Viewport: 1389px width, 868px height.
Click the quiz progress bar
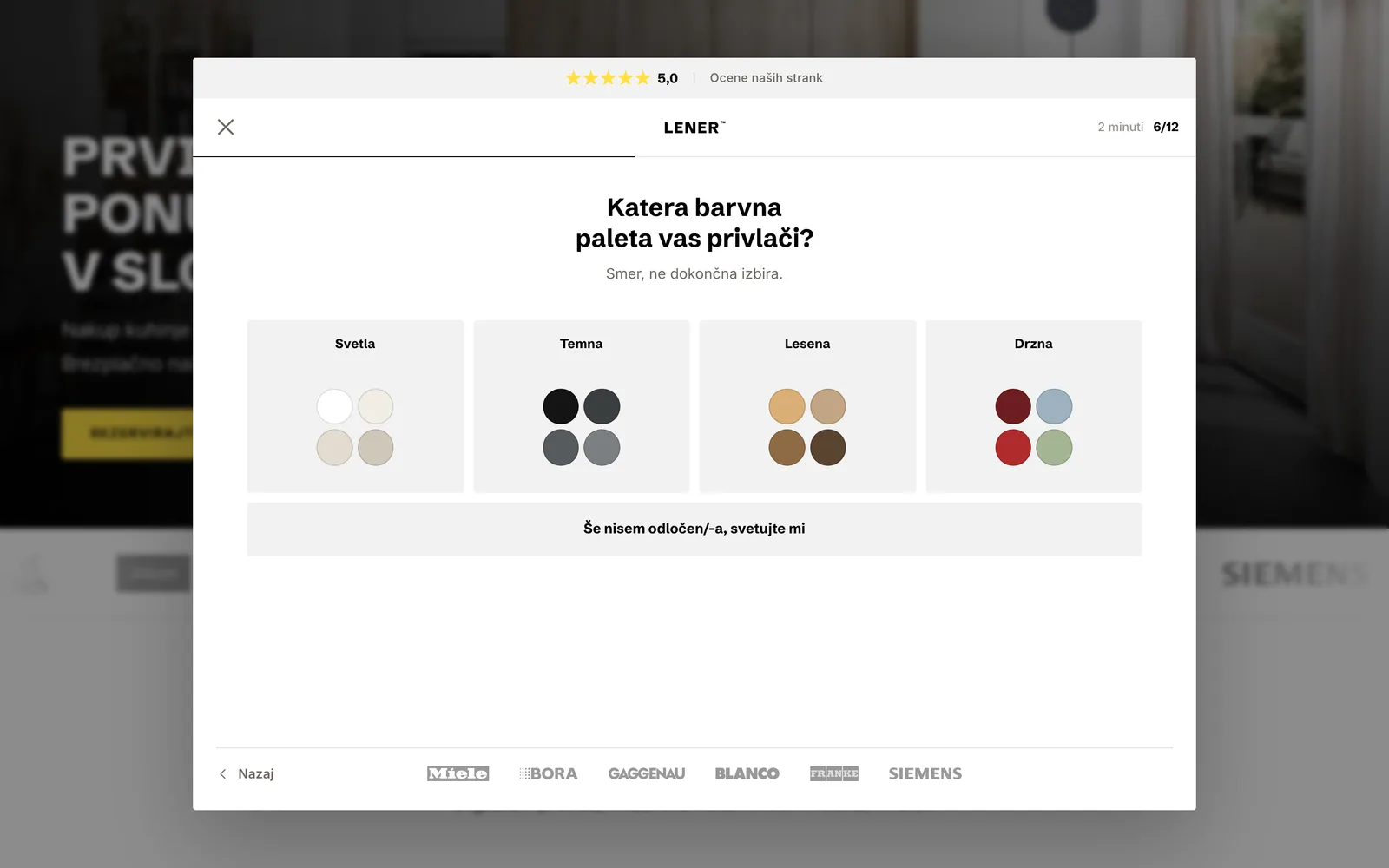[694, 156]
